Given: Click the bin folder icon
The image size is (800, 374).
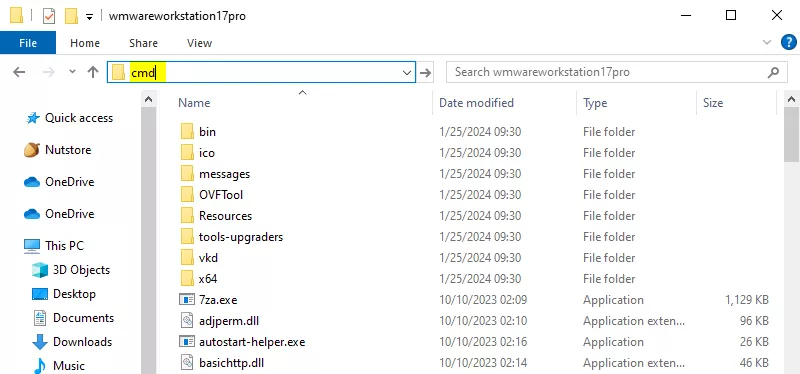Looking at the screenshot, I should coord(187,132).
